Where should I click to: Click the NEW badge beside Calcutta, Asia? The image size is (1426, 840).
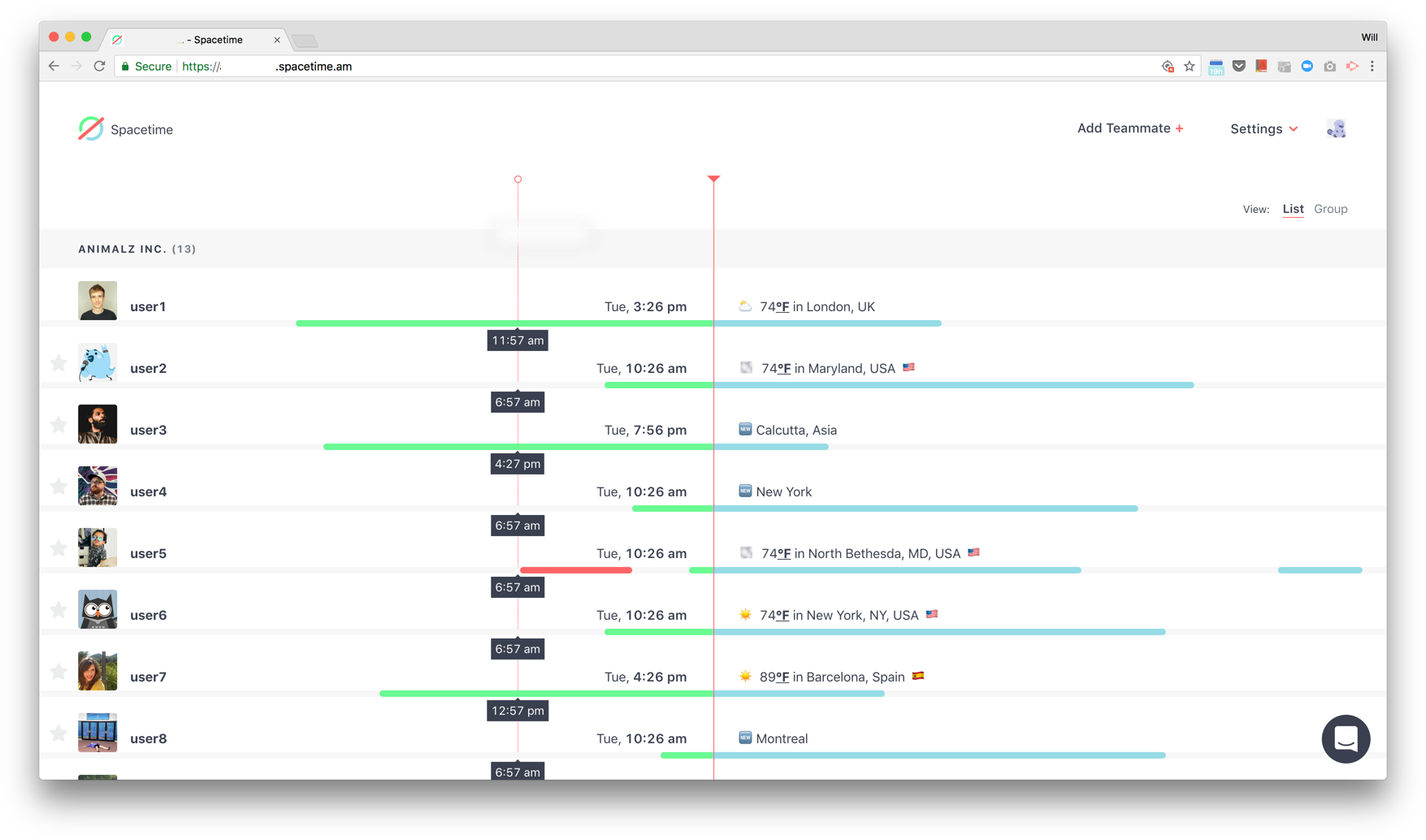tap(745, 429)
